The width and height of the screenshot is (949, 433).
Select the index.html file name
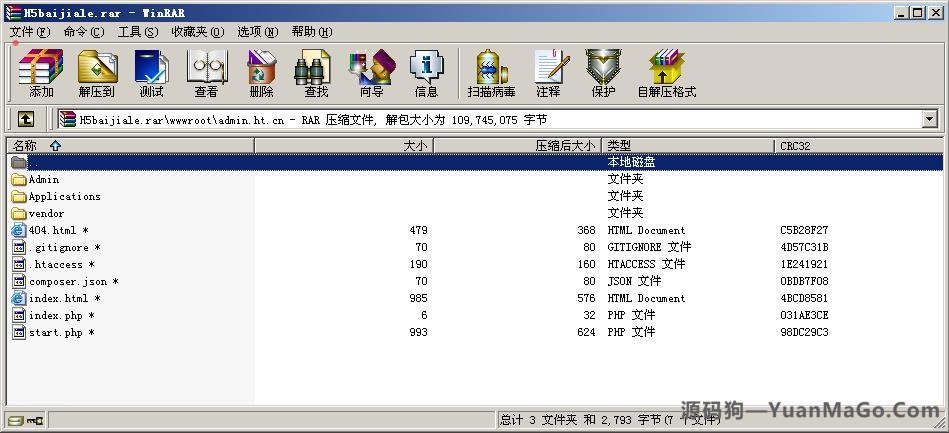point(64,298)
